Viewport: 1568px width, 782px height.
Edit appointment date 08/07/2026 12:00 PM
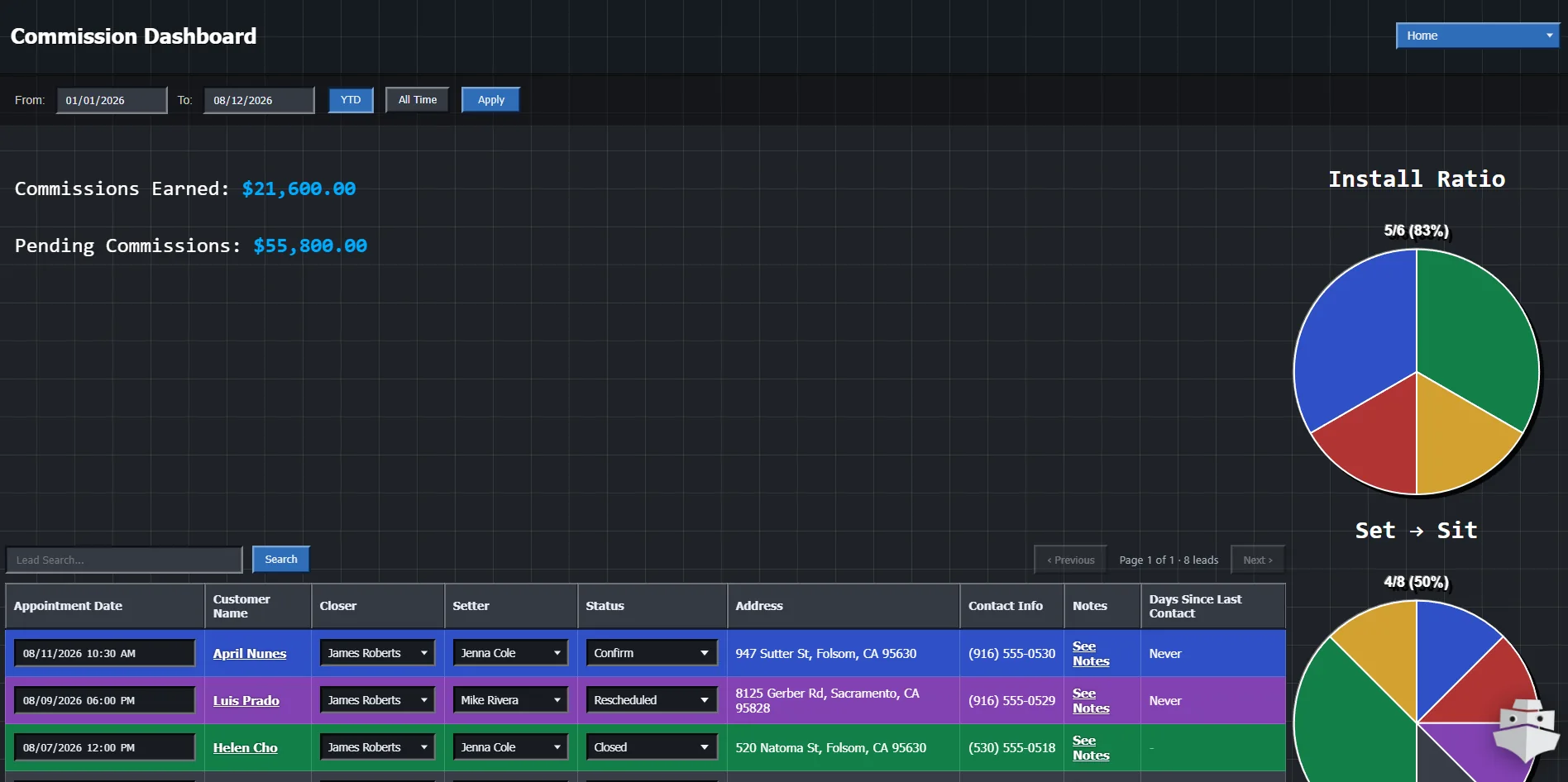[x=104, y=747]
